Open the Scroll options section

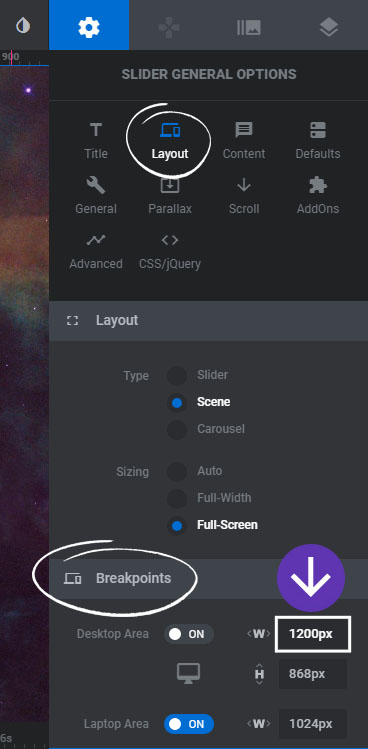click(x=244, y=195)
